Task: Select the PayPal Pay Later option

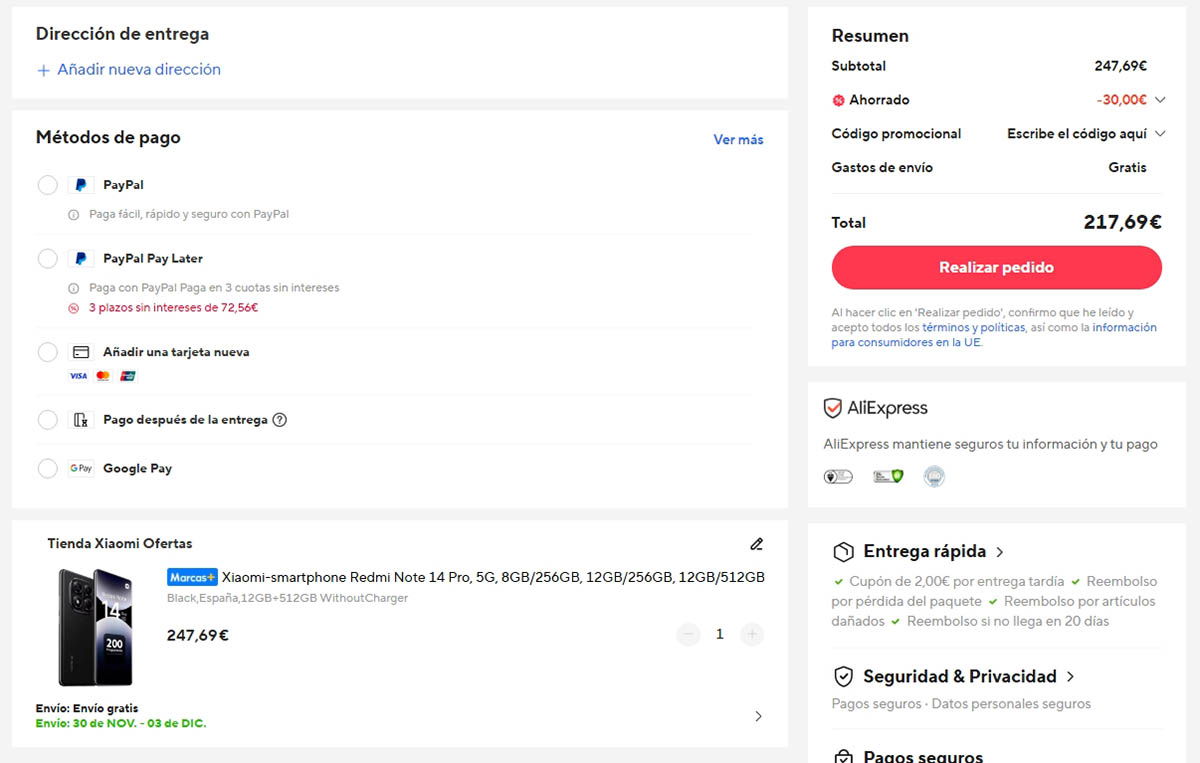Action: 47,258
